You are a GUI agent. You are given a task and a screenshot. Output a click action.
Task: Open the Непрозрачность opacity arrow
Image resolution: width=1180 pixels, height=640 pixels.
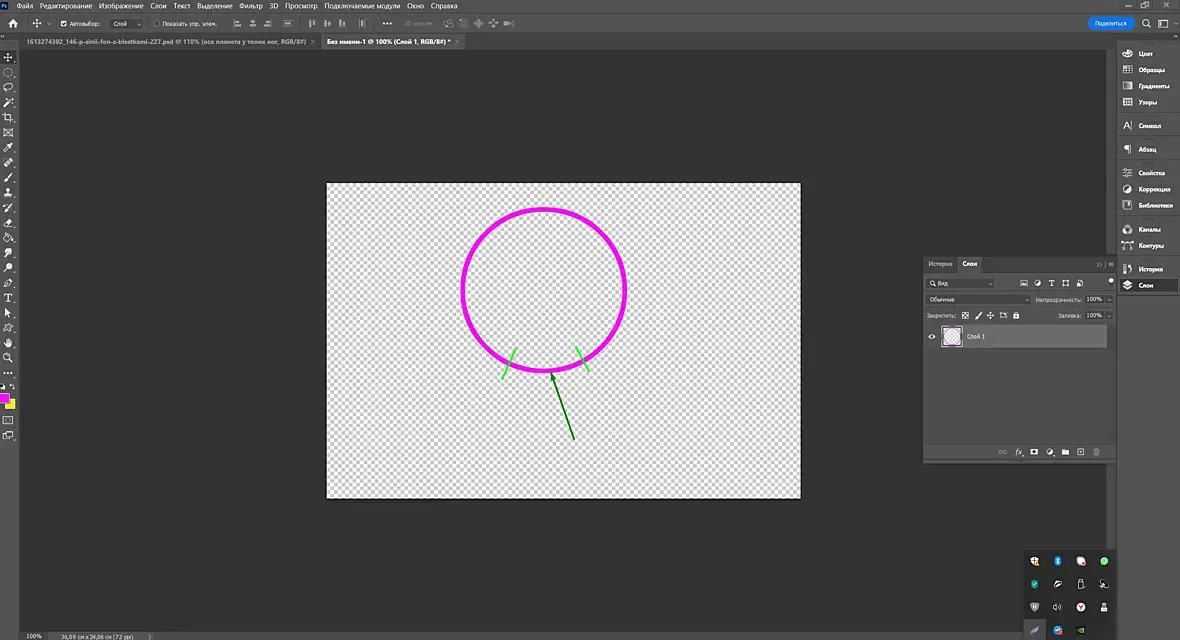click(1109, 300)
